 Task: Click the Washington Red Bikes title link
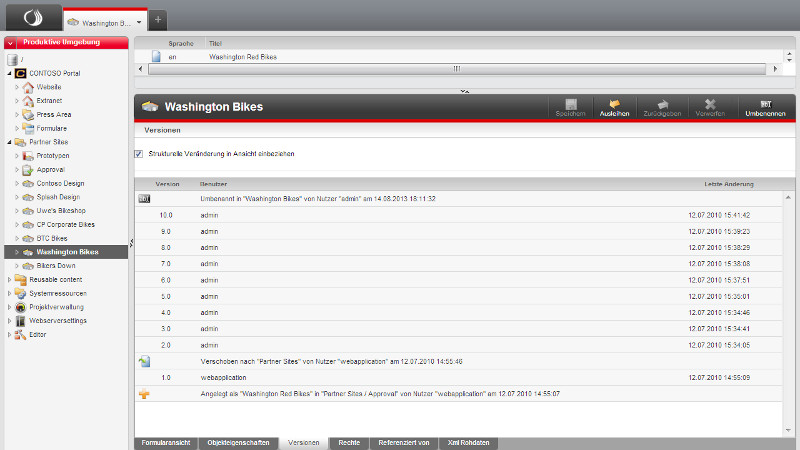(x=243, y=58)
